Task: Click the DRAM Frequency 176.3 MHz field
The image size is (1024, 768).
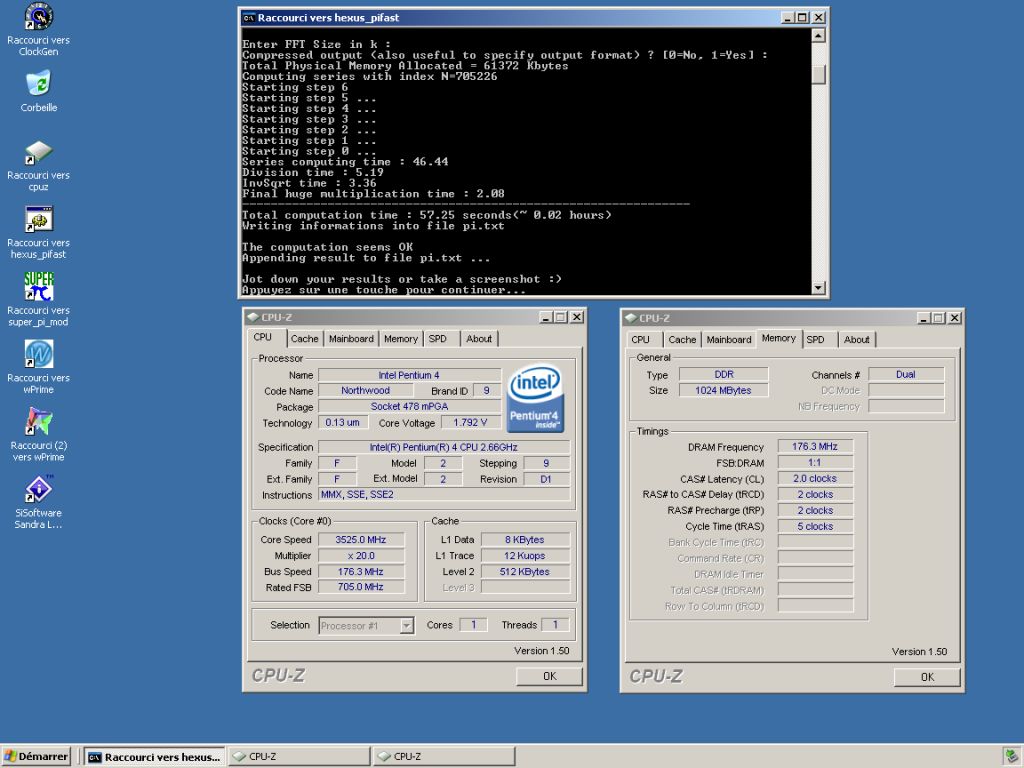Action: [x=815, y=447]
